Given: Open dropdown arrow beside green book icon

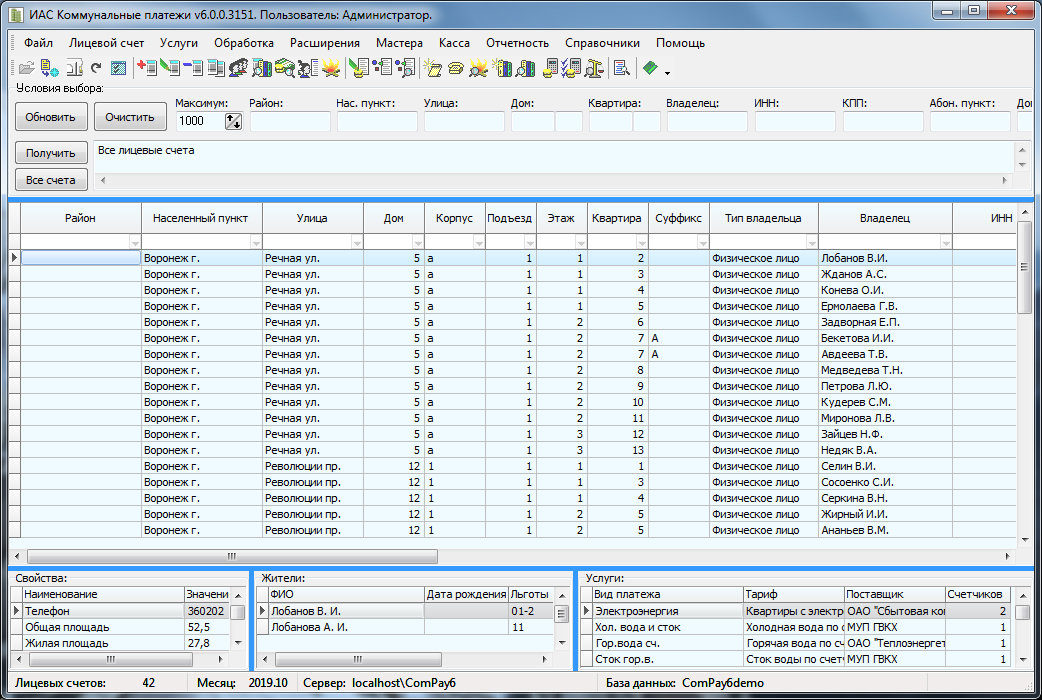Looking at the screenshot, I should pyautogui.click(x=666, y=72).
